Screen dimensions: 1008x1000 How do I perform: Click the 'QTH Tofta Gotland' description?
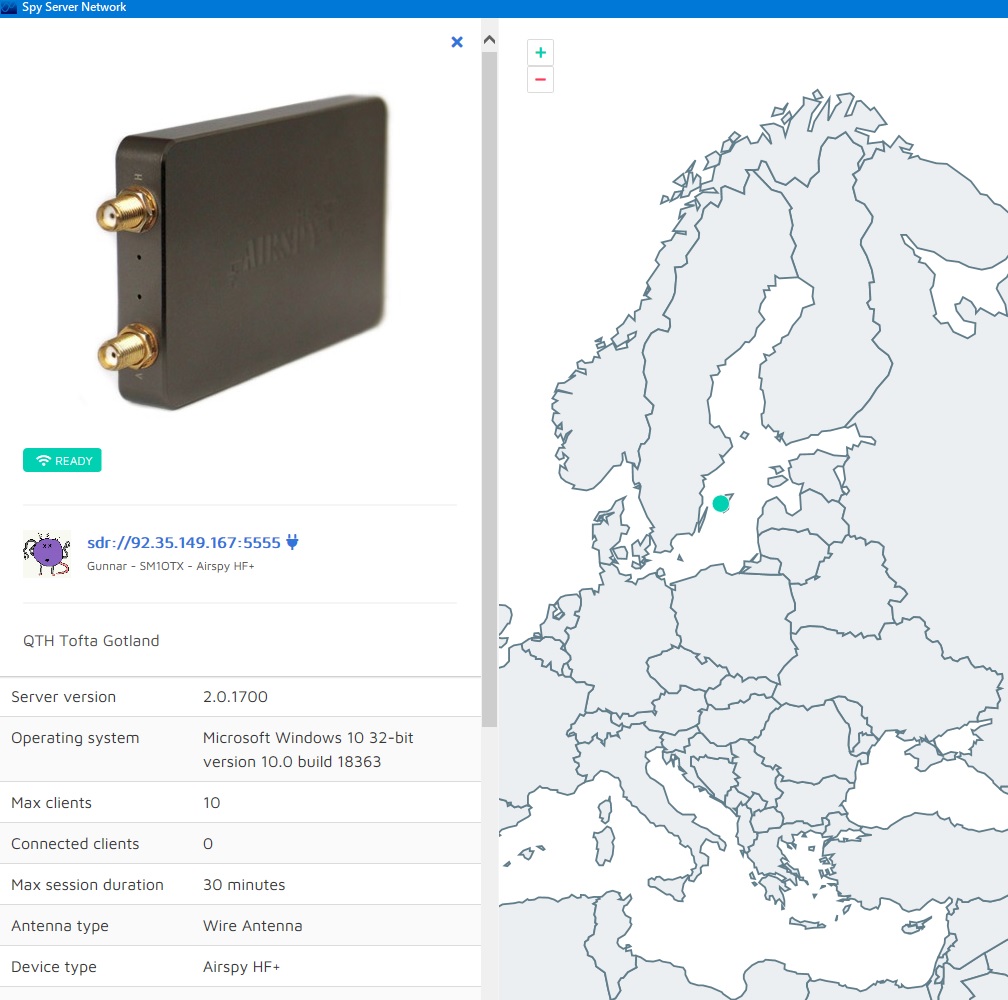pos(91,641)
